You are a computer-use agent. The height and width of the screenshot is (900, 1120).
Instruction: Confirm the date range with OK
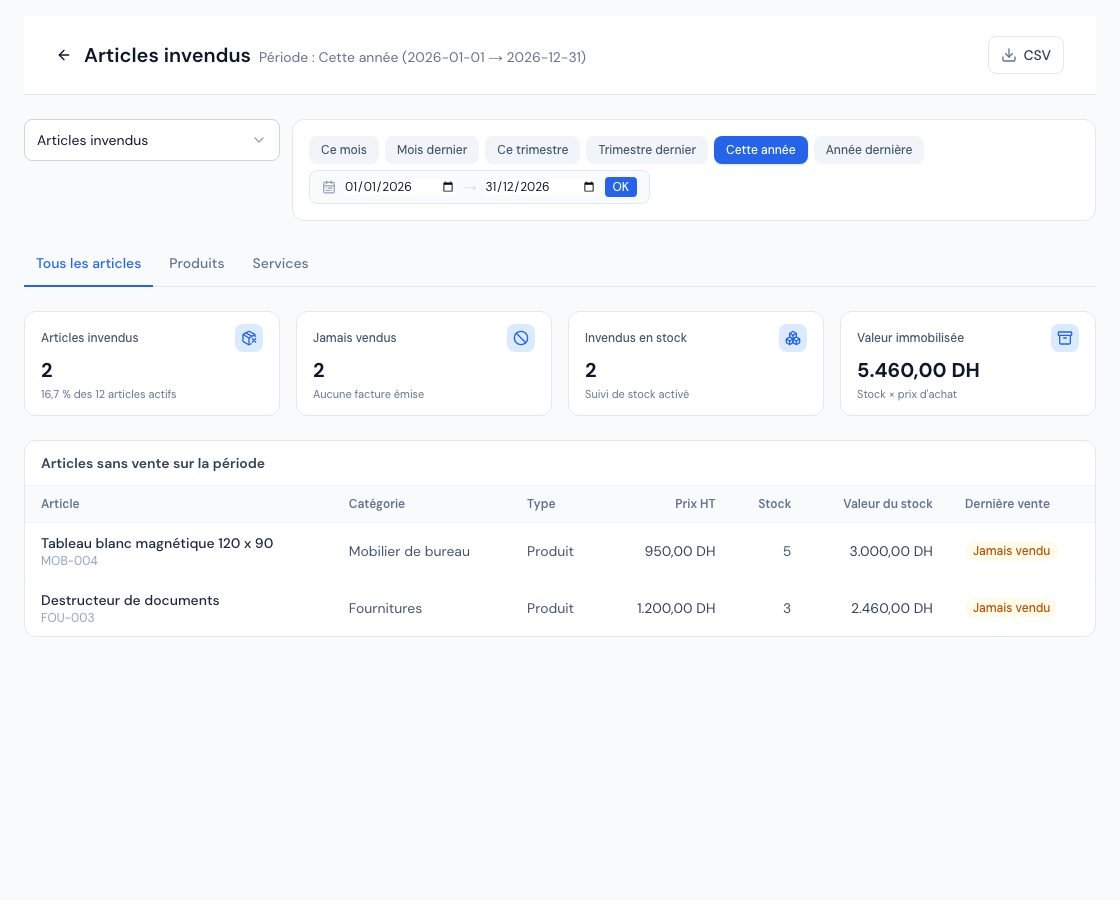tap(621, 187)
